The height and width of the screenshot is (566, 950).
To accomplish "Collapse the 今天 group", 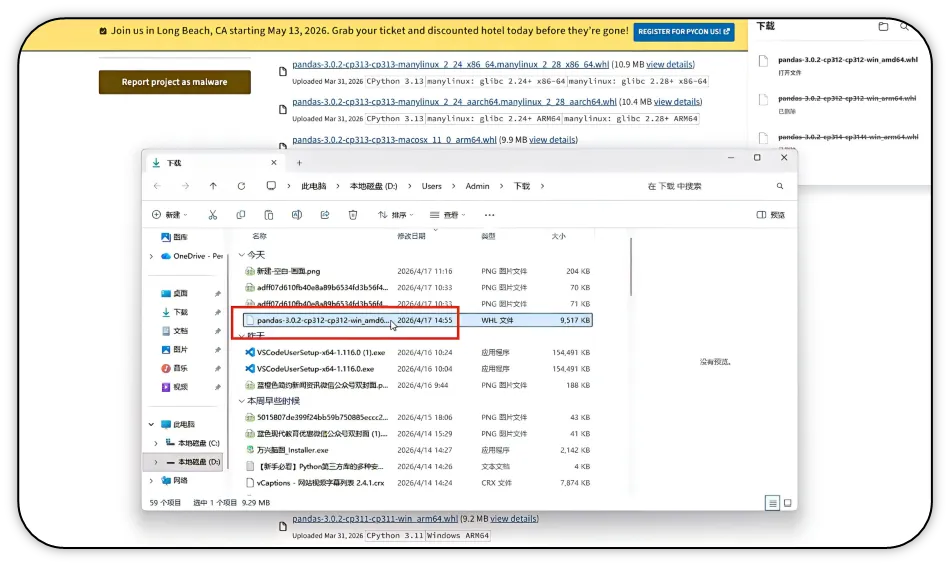I will [x=242, y=255].
